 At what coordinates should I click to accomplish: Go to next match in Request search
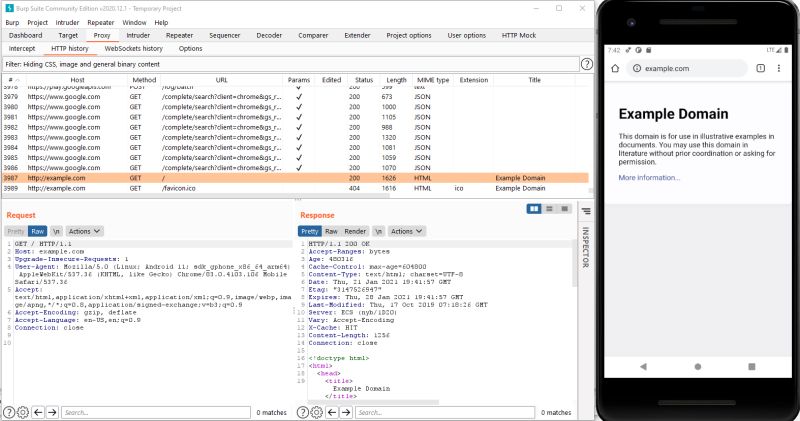[52, 412]
